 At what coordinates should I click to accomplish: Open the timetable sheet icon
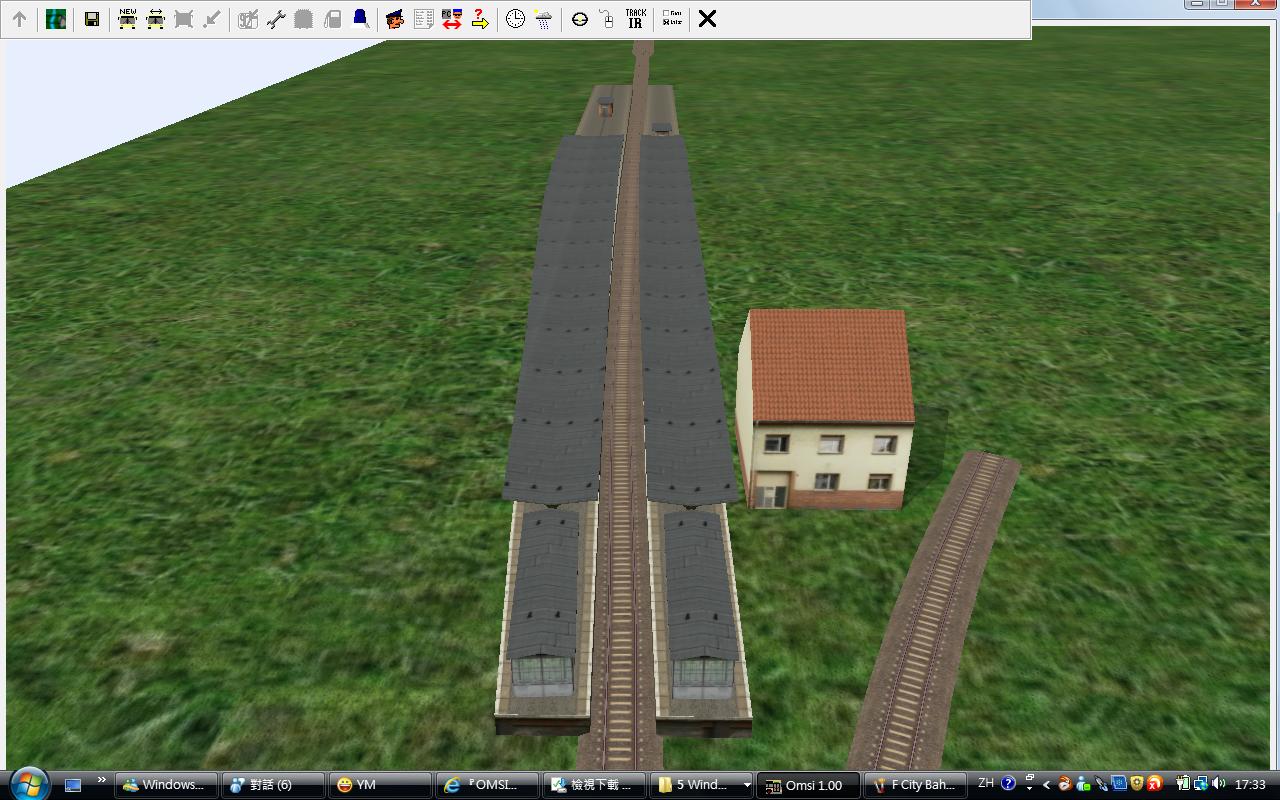423,19
